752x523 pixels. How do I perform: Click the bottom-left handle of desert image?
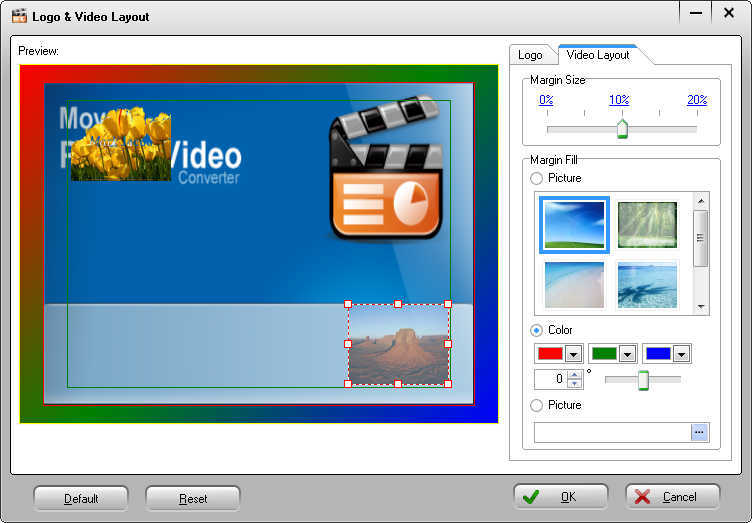click(x=348, y=384)
